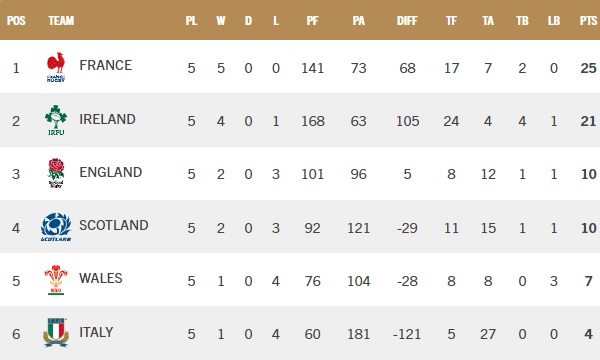600x360 pixels.
Task: Click the POS column header
Action: coord(16,21)
